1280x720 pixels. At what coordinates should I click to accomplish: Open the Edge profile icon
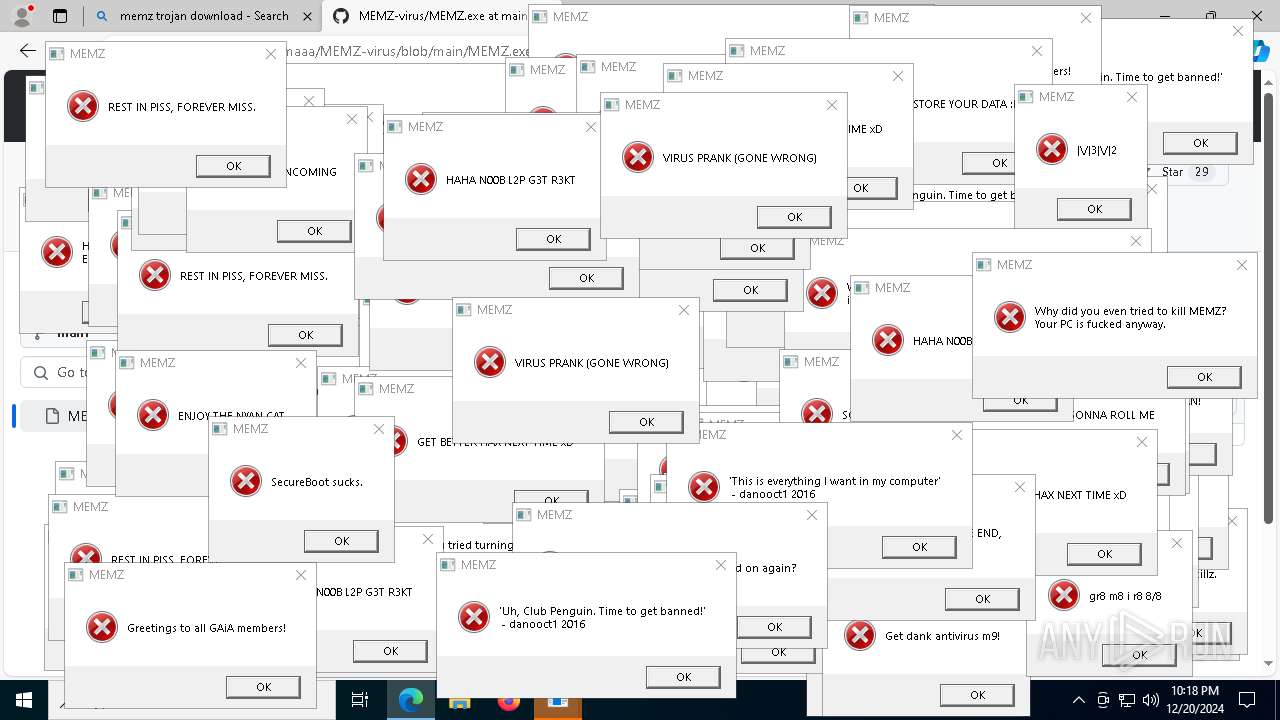tap(22, 16)
